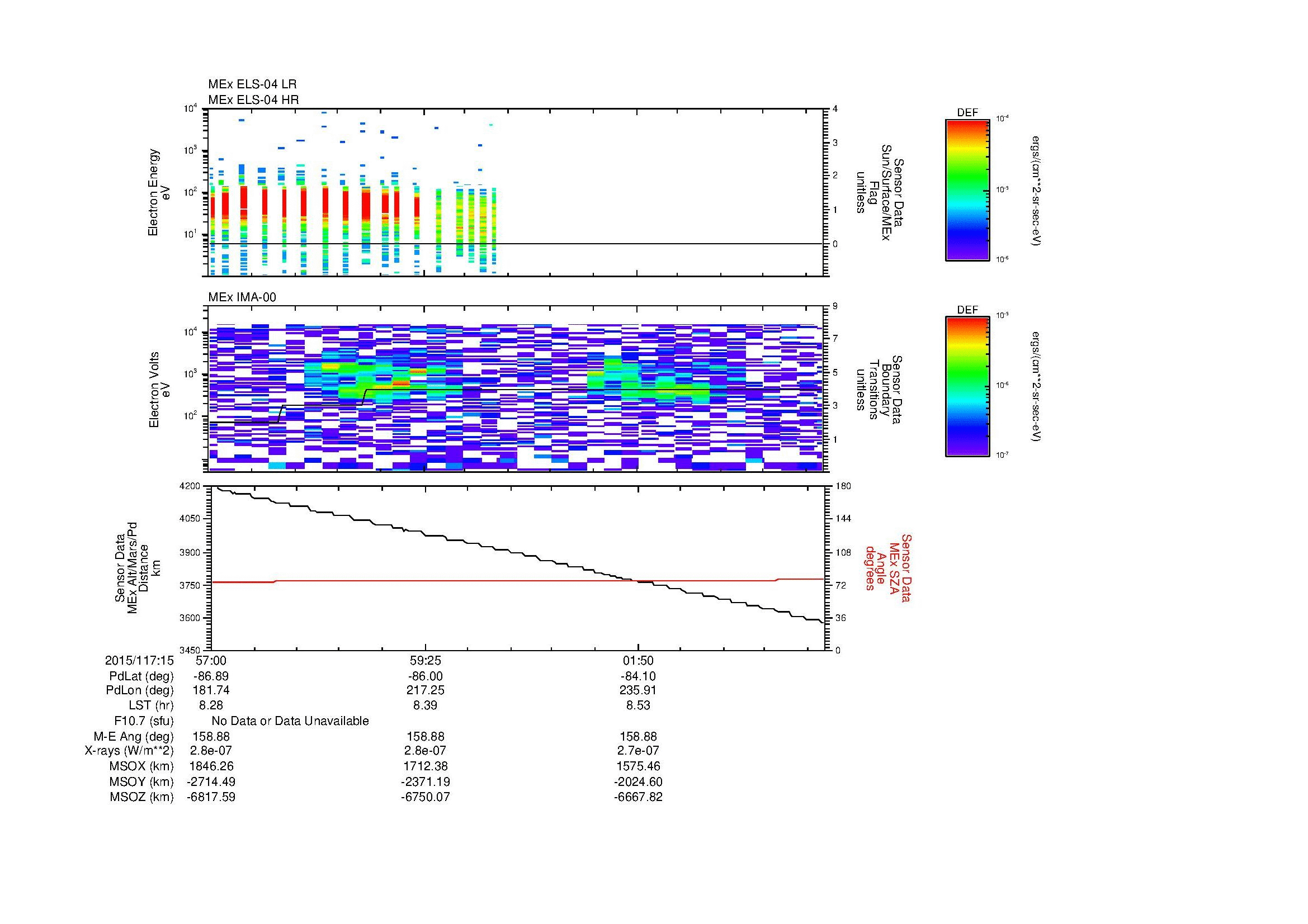
Task: Click the top colorbar units 'ergs/(cm**2-sr-sec-eV)'
Action: point(1036,191)
